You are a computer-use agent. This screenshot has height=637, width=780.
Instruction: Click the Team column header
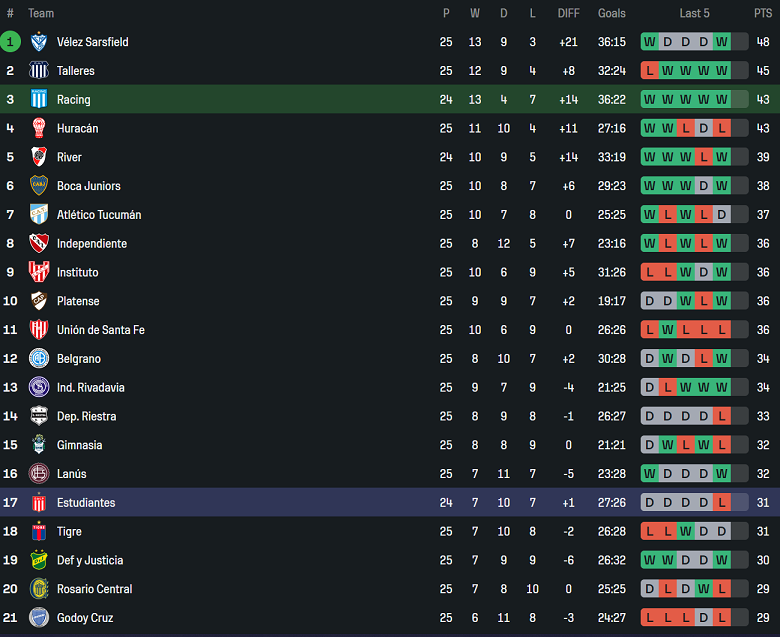[41, 13]
